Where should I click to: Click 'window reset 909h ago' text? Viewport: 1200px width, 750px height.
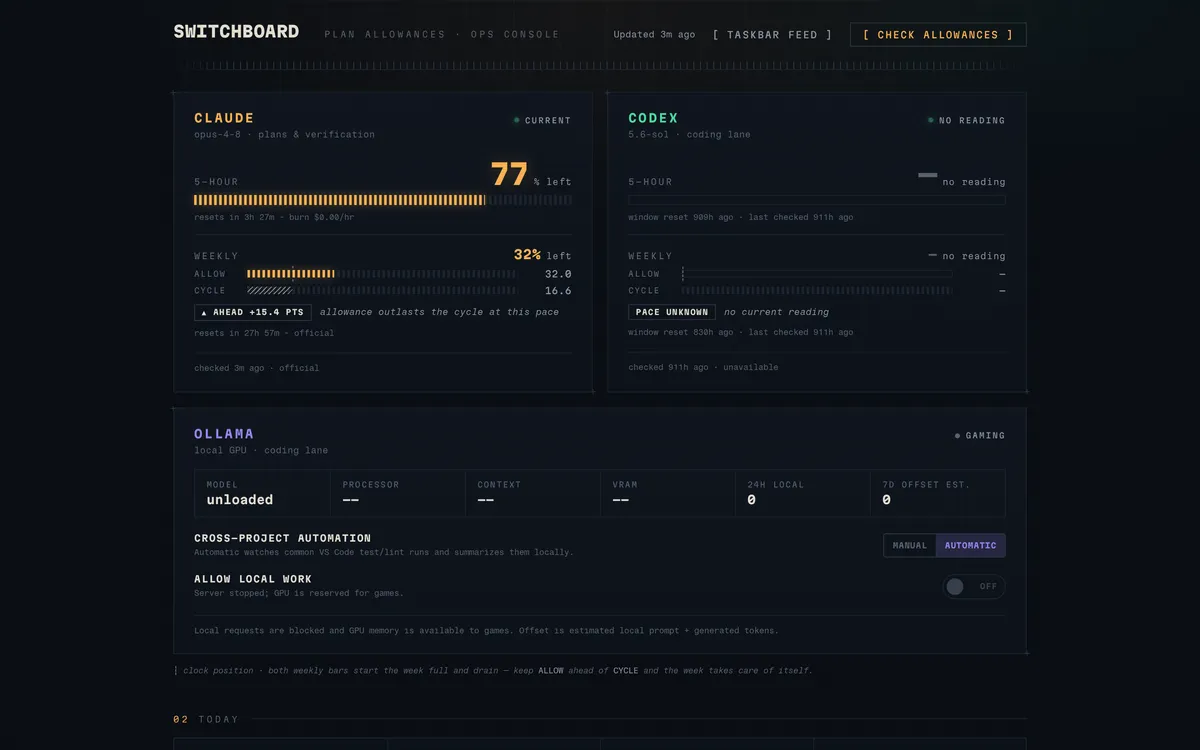coord(741,217)
